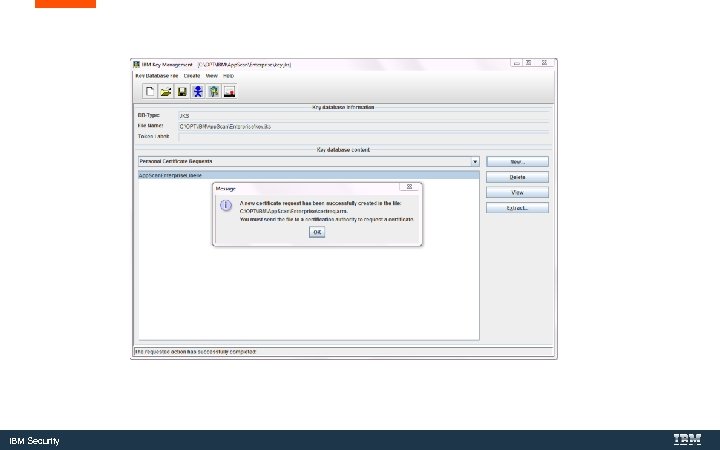Viewport: 720px width, 450px height.
Task: Click the IBM Security footer text
Action: point(34,441)
